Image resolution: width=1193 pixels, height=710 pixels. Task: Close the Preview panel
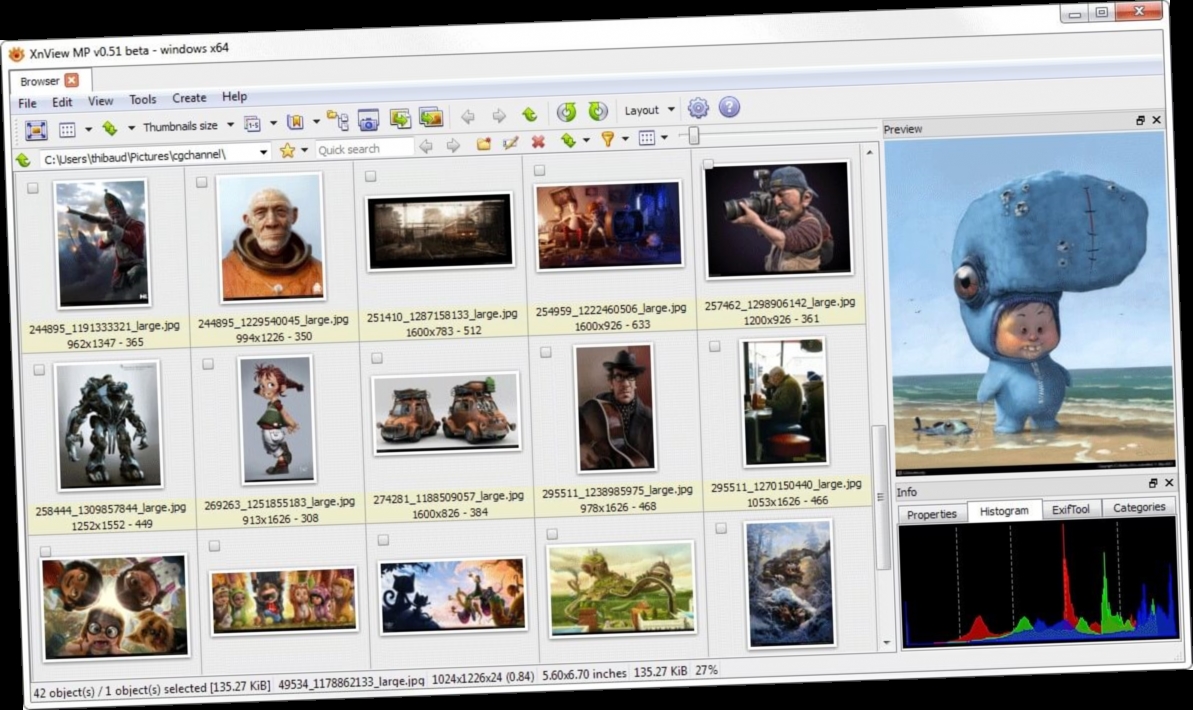tap(1156, 119)
